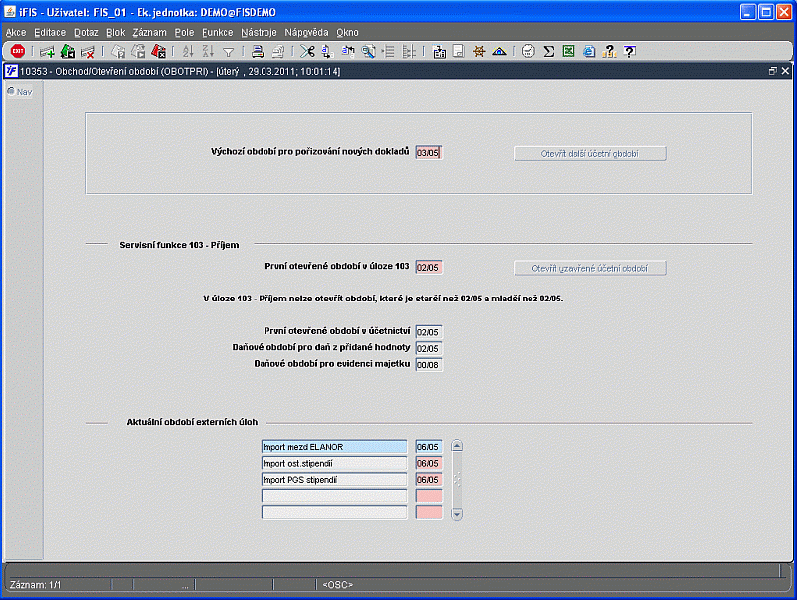The height and width of the screenshot is (600, 797).
Task: Click the insert new record icon
Action: pyautogui.click(x=47, y=51)
